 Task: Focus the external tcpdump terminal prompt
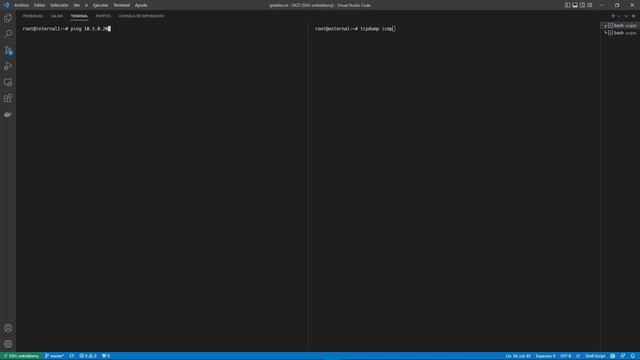click(355, 29)
